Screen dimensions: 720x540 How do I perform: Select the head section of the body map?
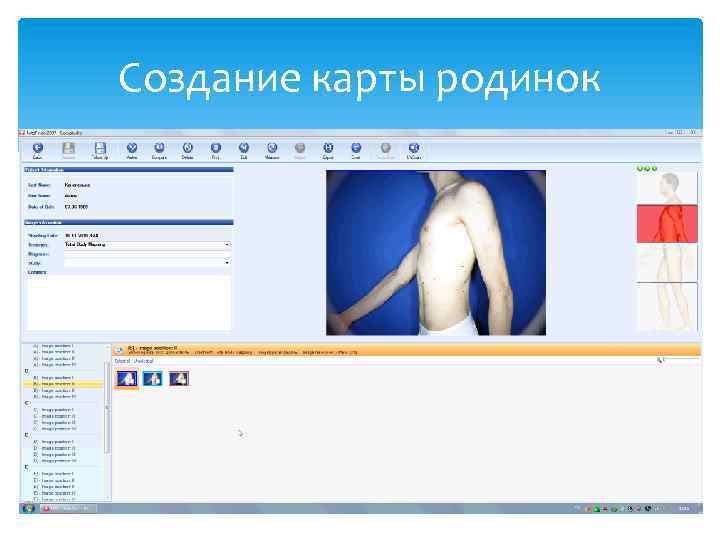tap(667, 188)
